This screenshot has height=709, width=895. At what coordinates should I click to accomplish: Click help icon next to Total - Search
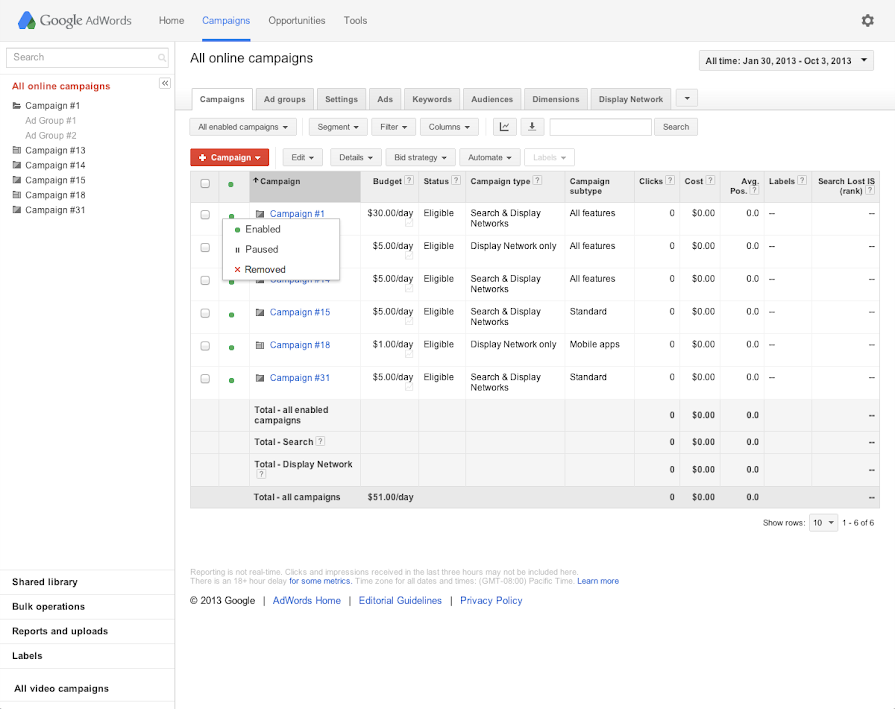coord(321,441)
